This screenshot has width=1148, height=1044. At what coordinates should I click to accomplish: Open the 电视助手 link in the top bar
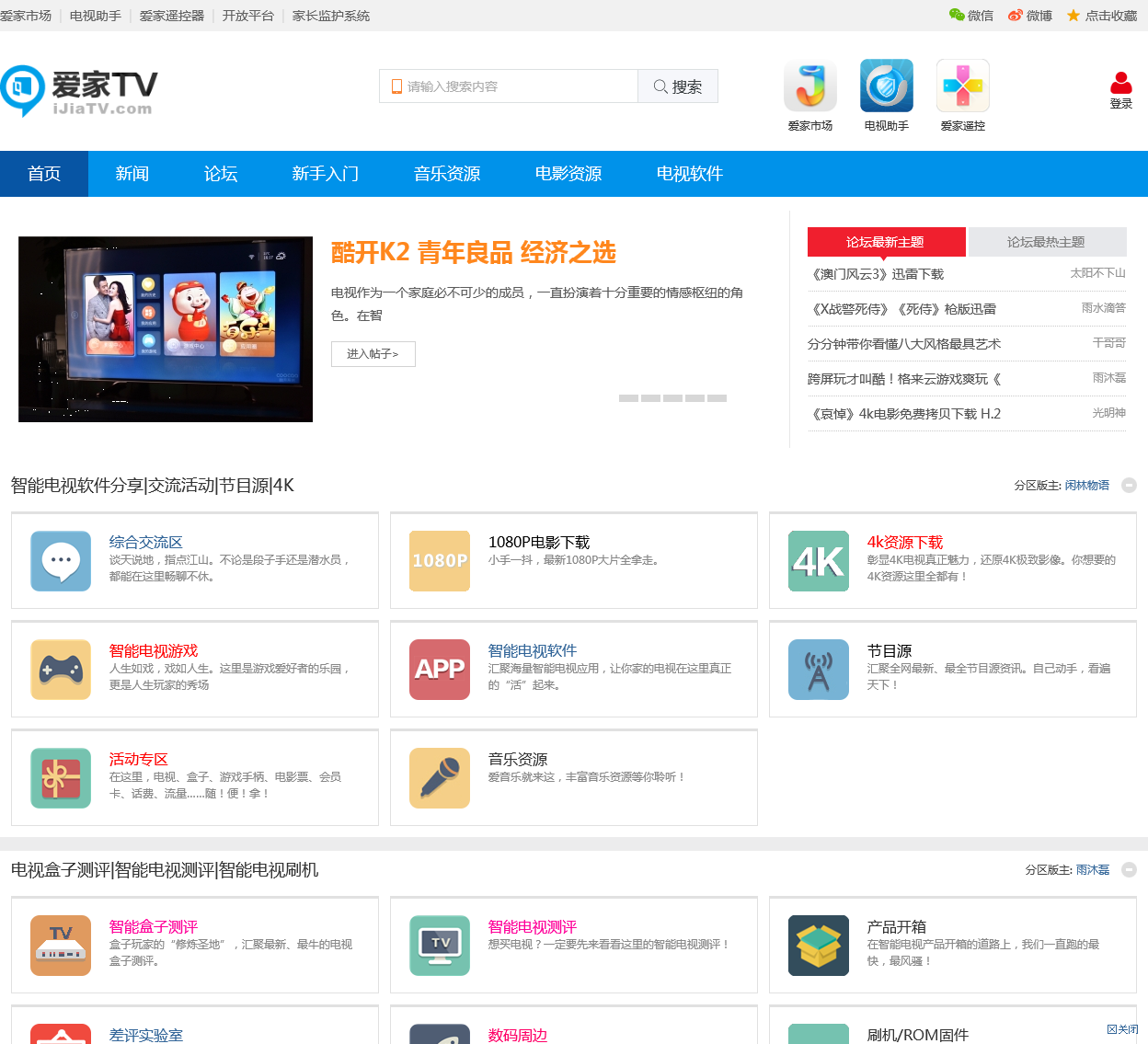[x=96, y=16]
